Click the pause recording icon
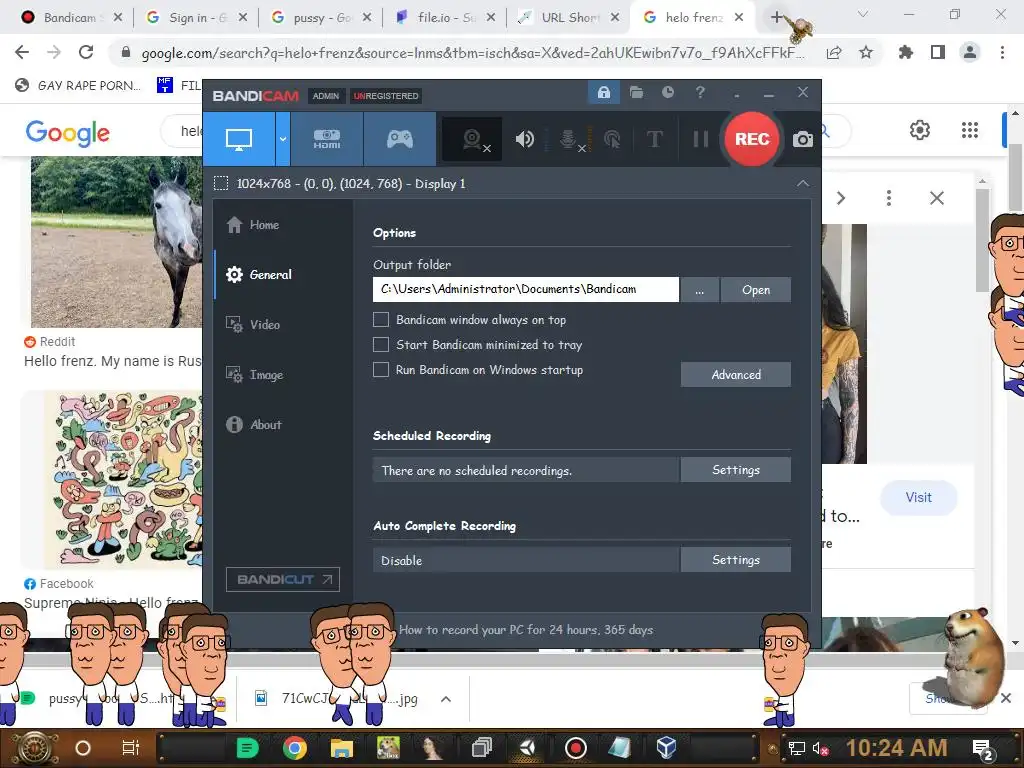The width and height of the screenshot is (1024, 768). 700,139
